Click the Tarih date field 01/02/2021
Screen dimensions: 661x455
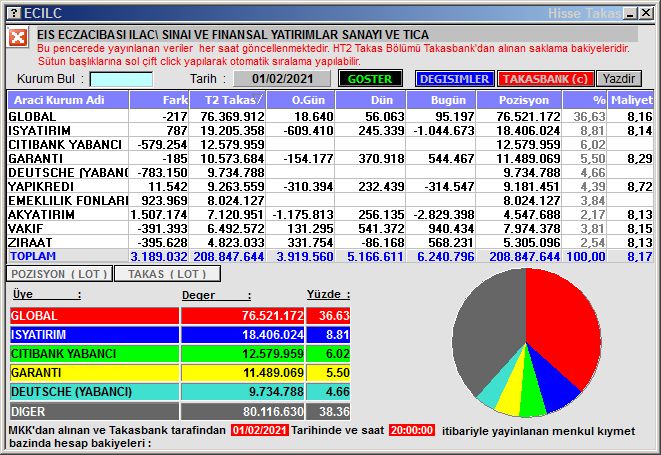click(282, 79)
